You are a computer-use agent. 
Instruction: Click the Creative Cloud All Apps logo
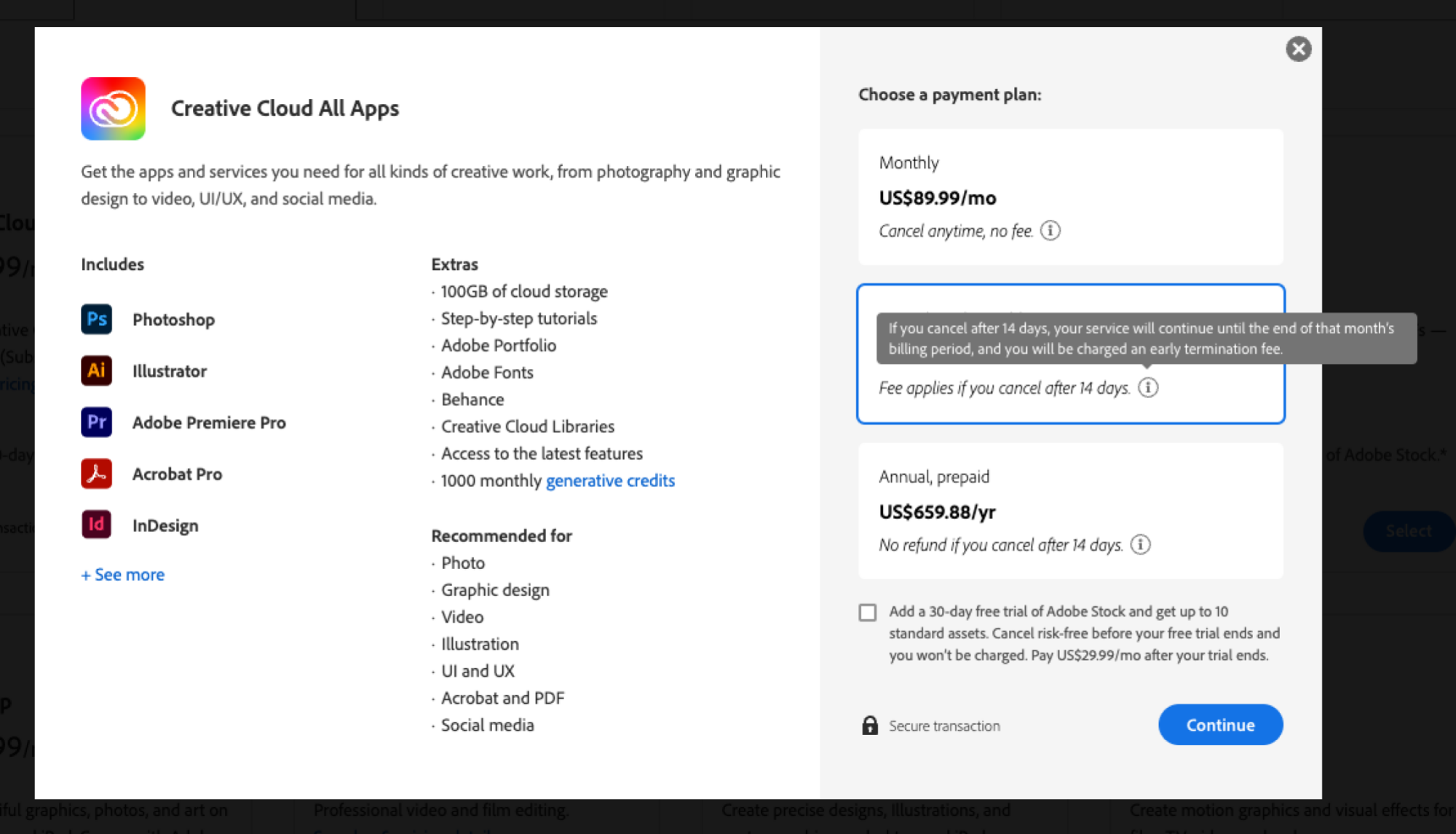coord(113,108)
